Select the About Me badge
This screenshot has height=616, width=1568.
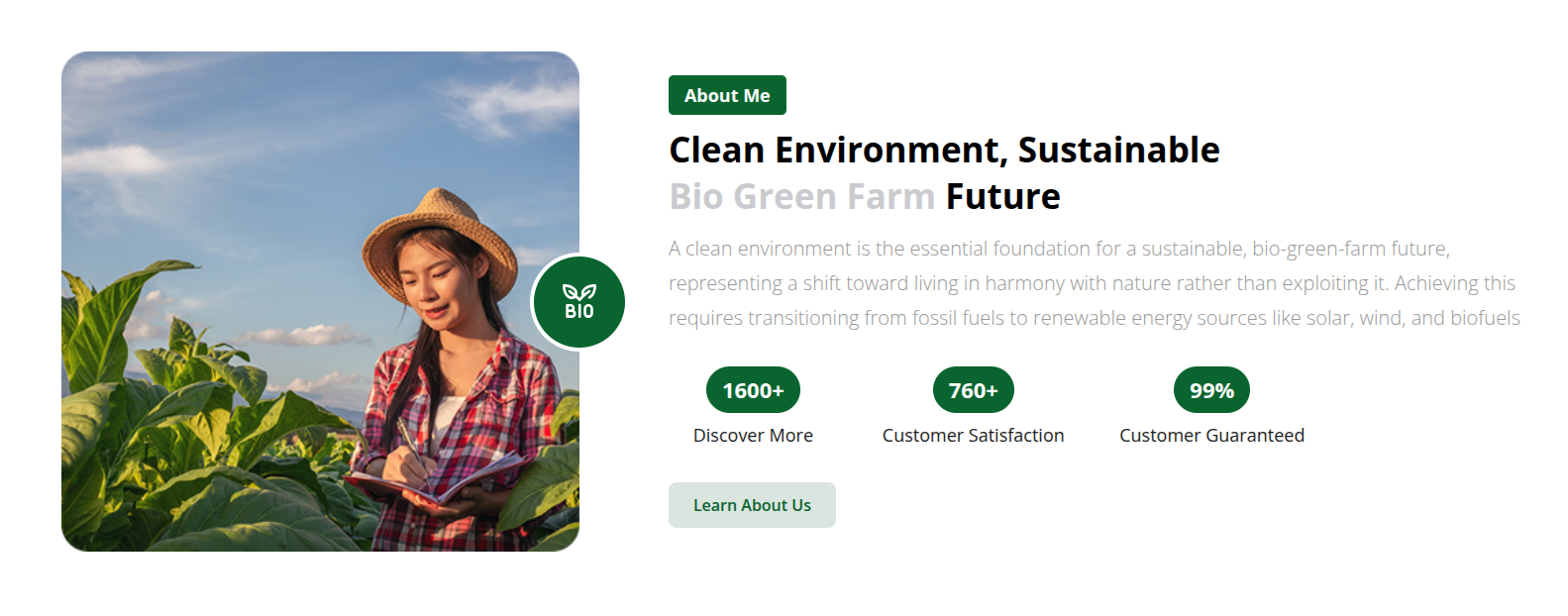tap(727, 95)
